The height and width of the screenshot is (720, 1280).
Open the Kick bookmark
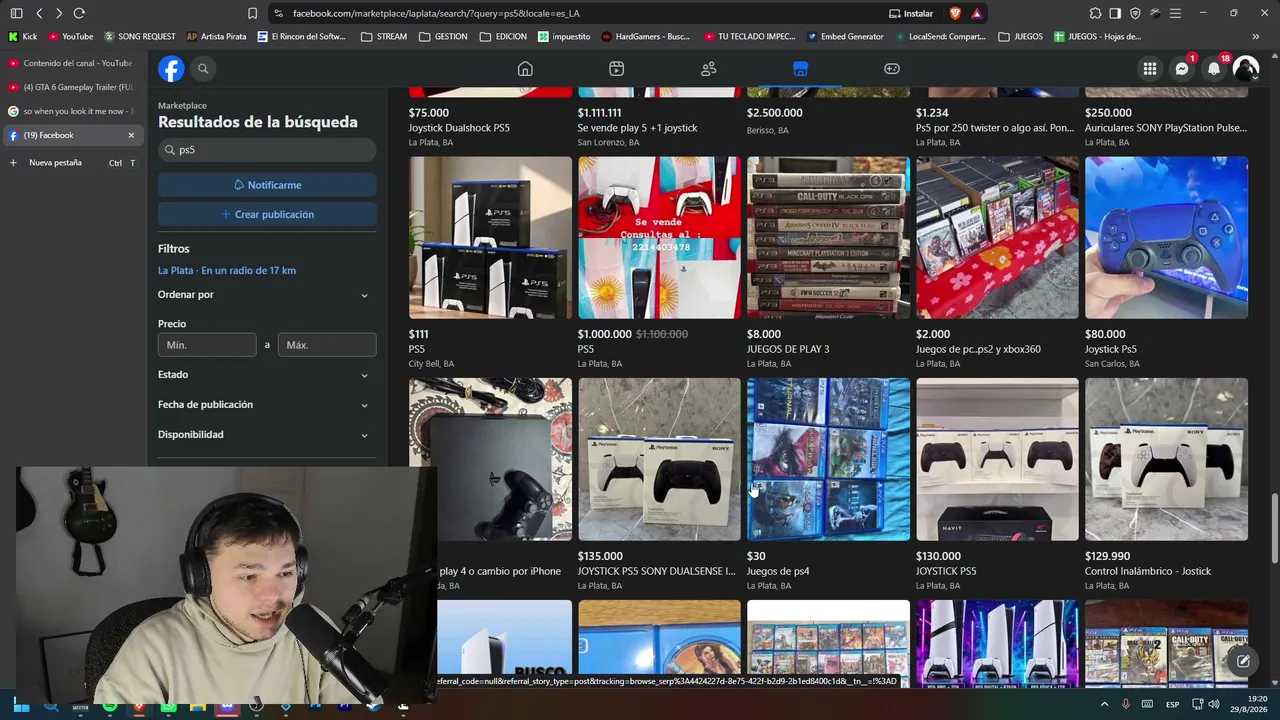pos(23,37)
